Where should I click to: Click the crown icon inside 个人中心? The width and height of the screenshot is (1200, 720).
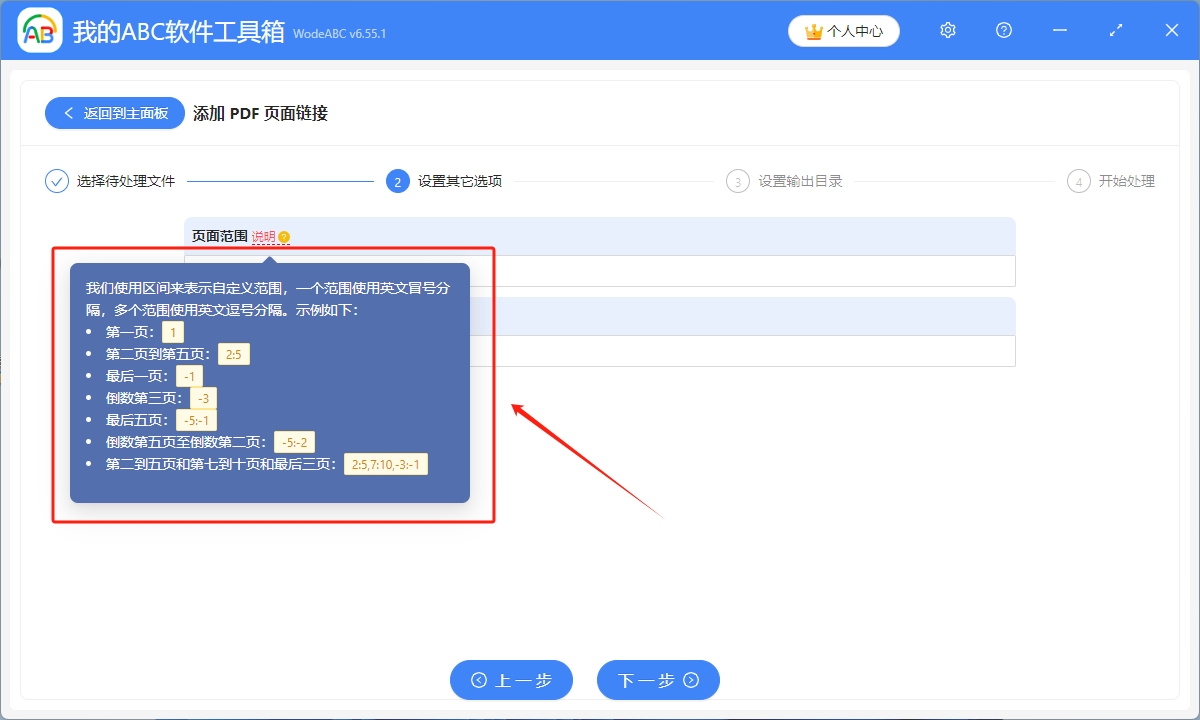coord(812,30)
